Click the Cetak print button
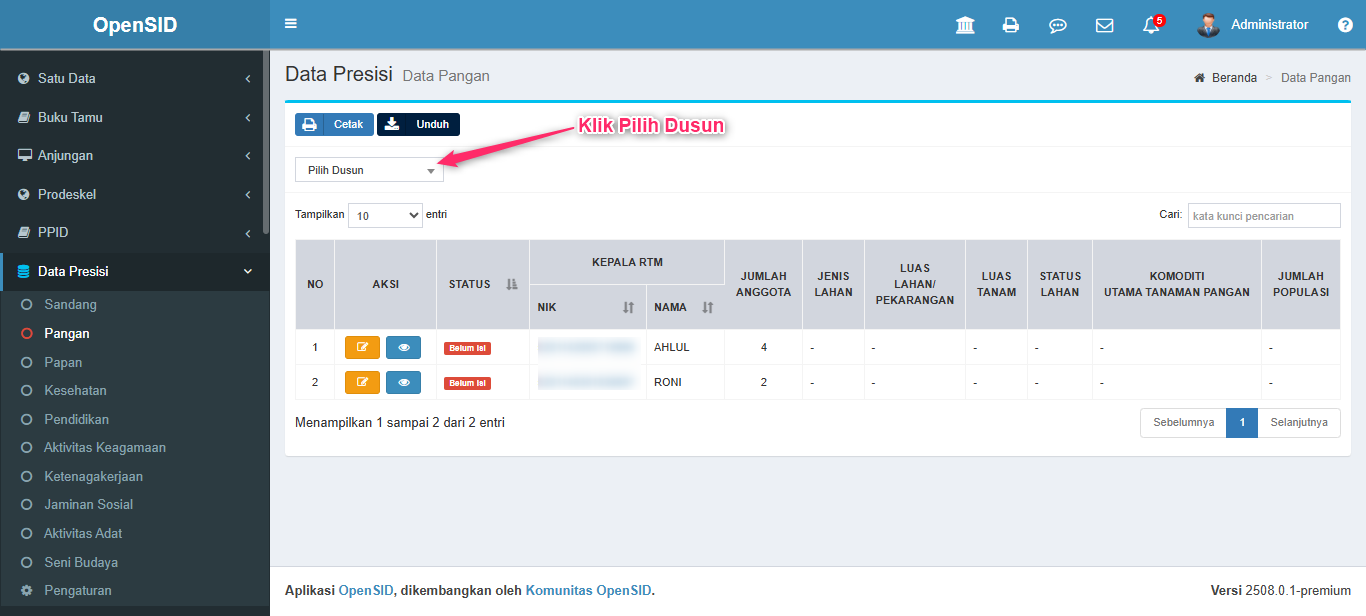This screenshot has height=616, width=1366. coord(334,124)
